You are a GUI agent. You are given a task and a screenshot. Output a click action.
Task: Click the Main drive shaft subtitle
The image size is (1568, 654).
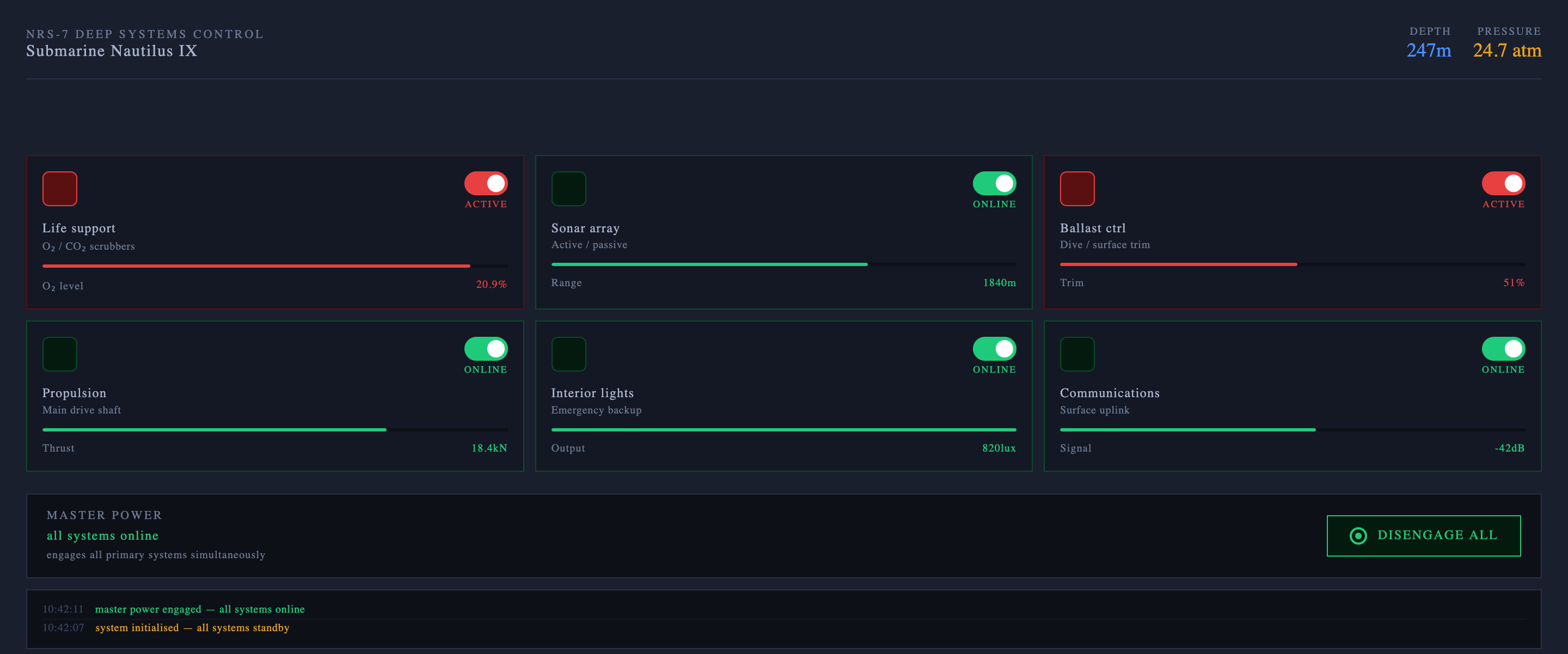tap(82, 410)
